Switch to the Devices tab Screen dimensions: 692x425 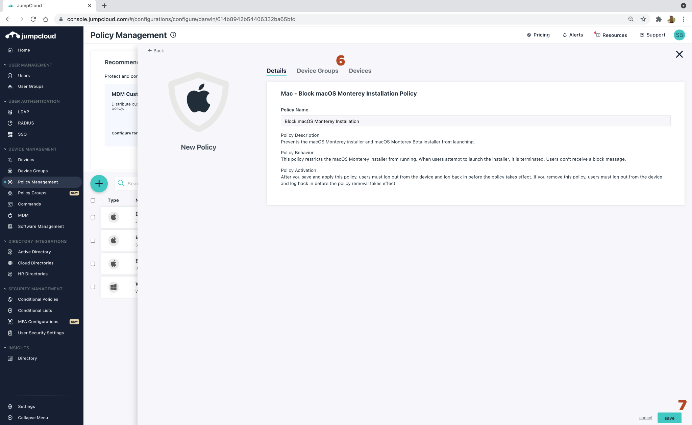pyautogui.click(x=360, y=71)
